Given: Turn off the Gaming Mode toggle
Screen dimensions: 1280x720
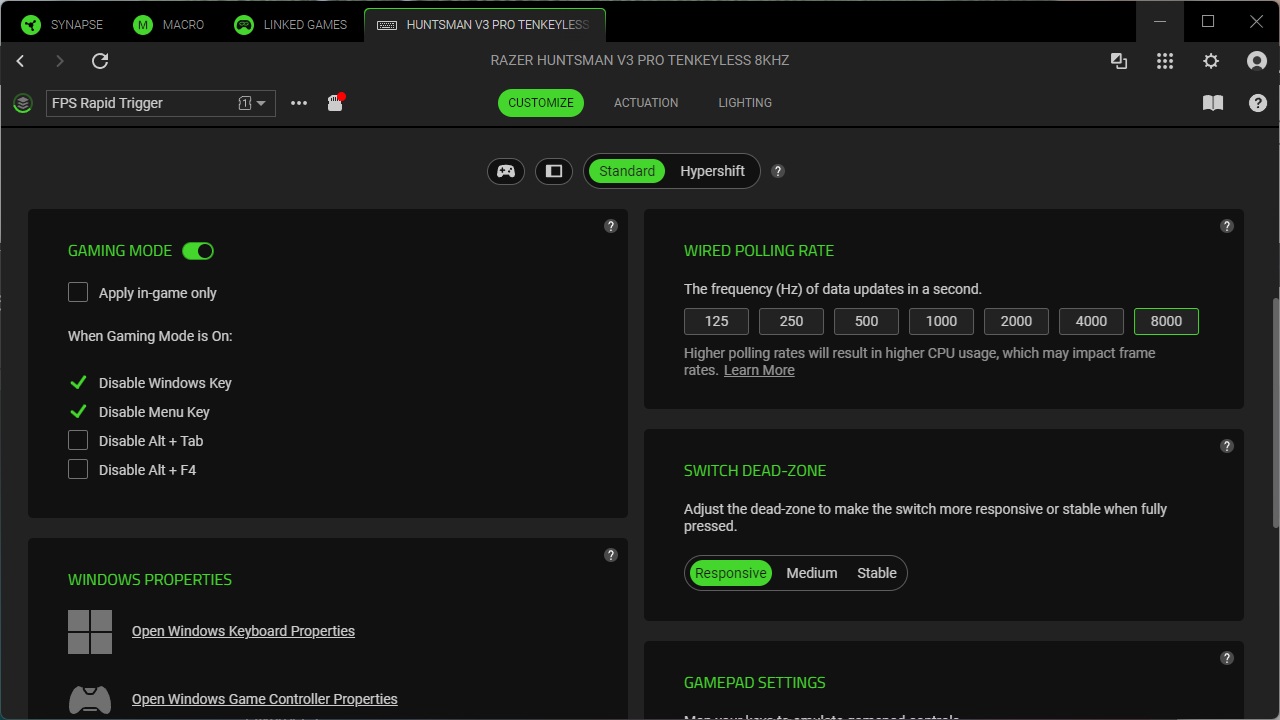Looking at the screenshot, I should click(x=197, y=250).
